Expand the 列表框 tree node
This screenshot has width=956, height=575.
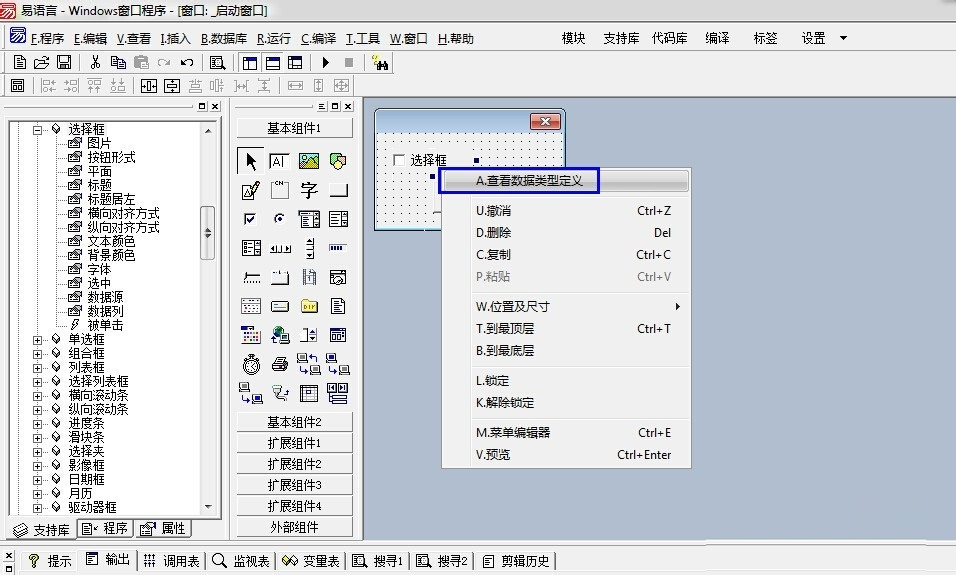[38, 368]
